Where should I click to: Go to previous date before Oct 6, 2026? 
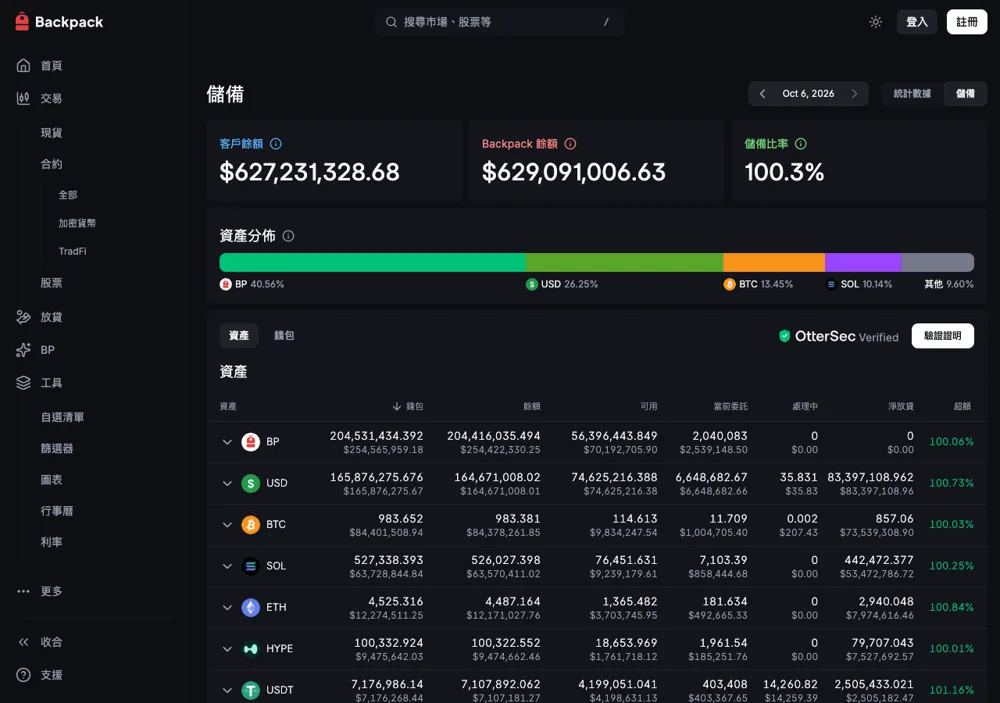(x=762, y=94)
